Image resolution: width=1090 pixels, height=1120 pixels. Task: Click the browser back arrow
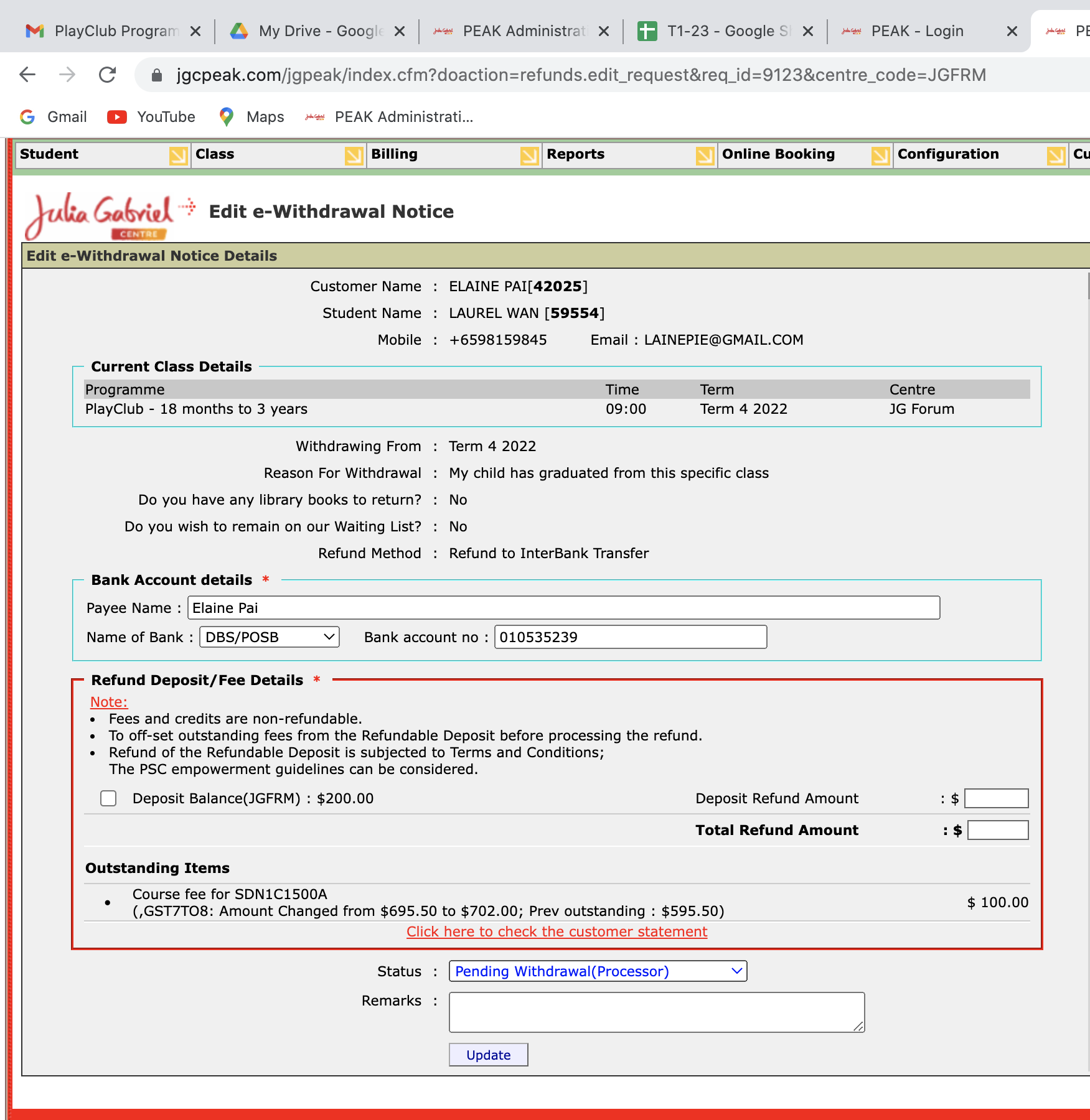tap(27, 75)
